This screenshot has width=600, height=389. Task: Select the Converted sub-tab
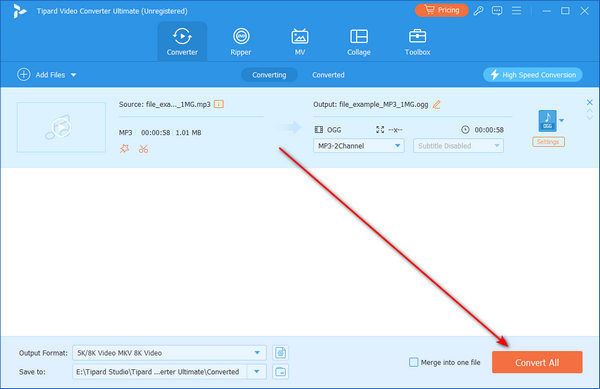pos(328,75)
